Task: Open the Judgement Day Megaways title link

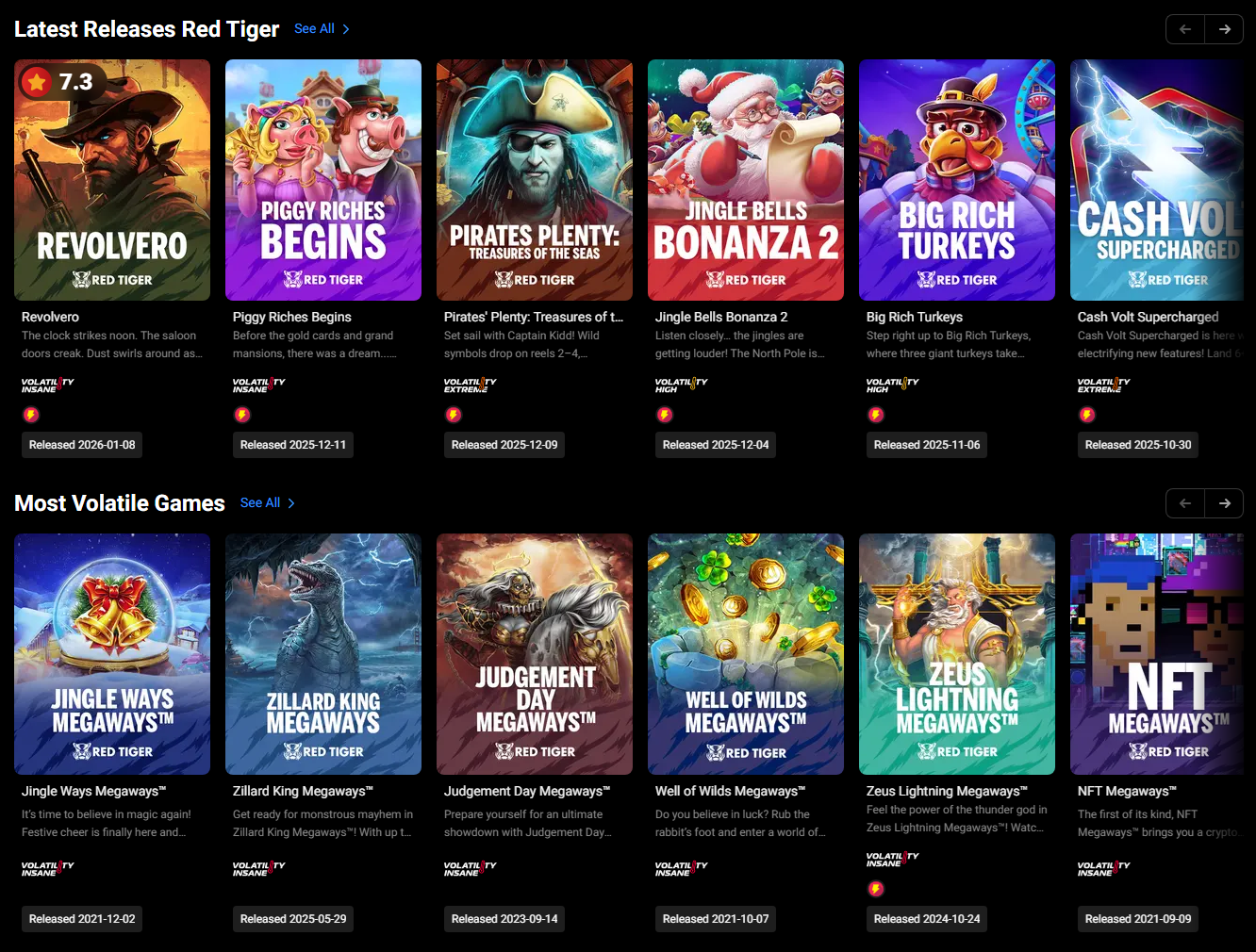Action: [527, 791]
